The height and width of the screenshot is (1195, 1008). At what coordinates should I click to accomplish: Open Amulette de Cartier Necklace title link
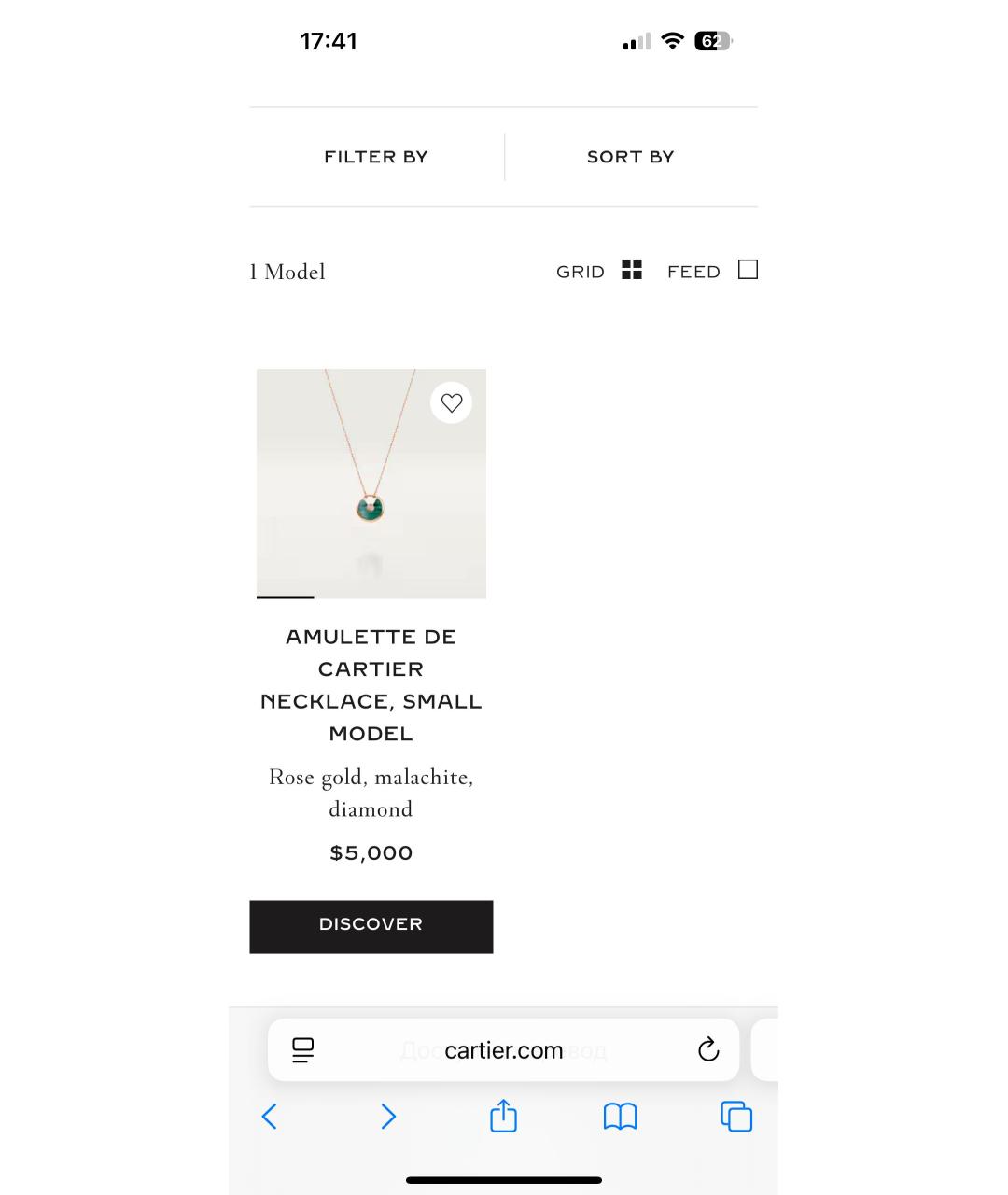pyautogui.click(x=371, y=685)
